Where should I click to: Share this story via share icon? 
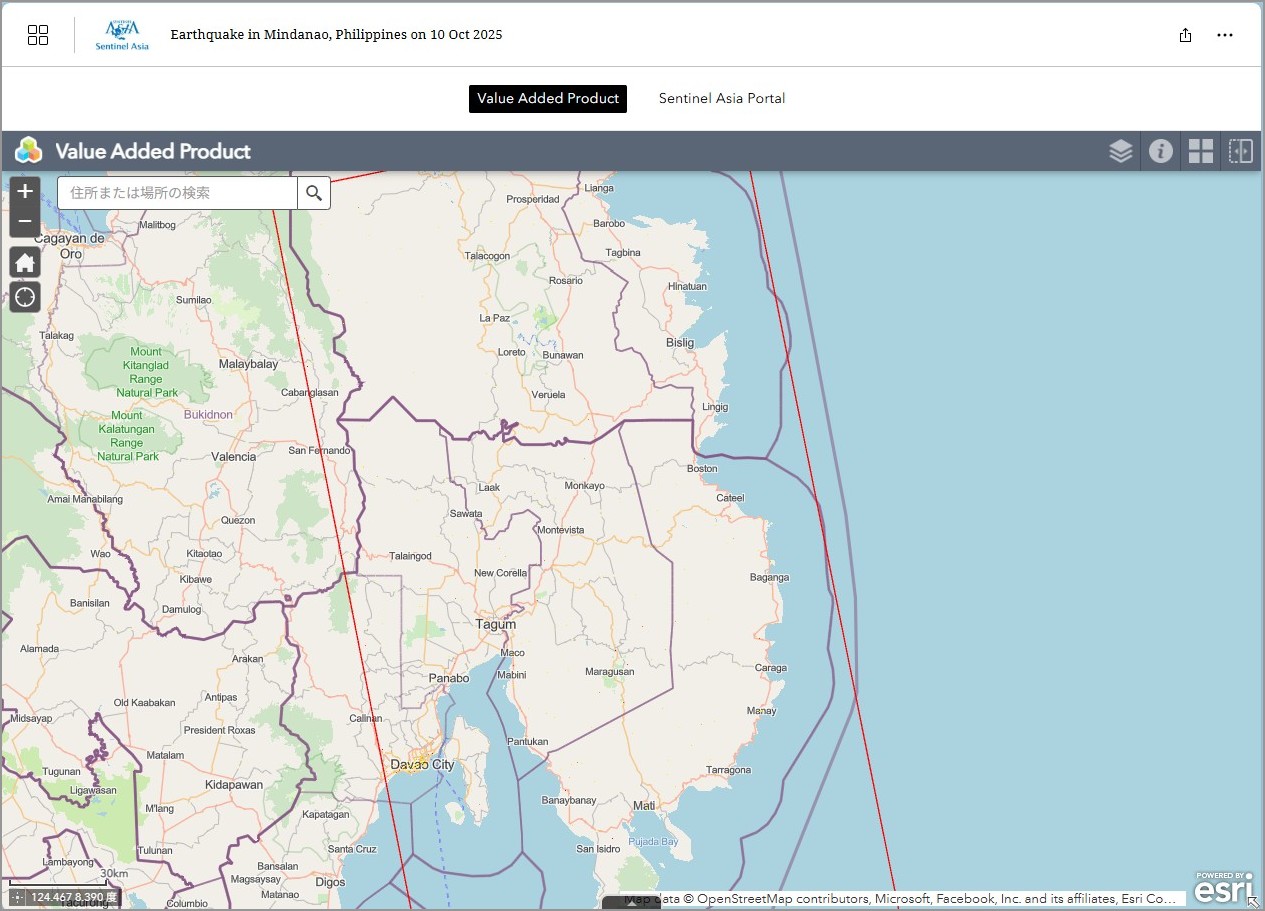tap(1185, 35)
